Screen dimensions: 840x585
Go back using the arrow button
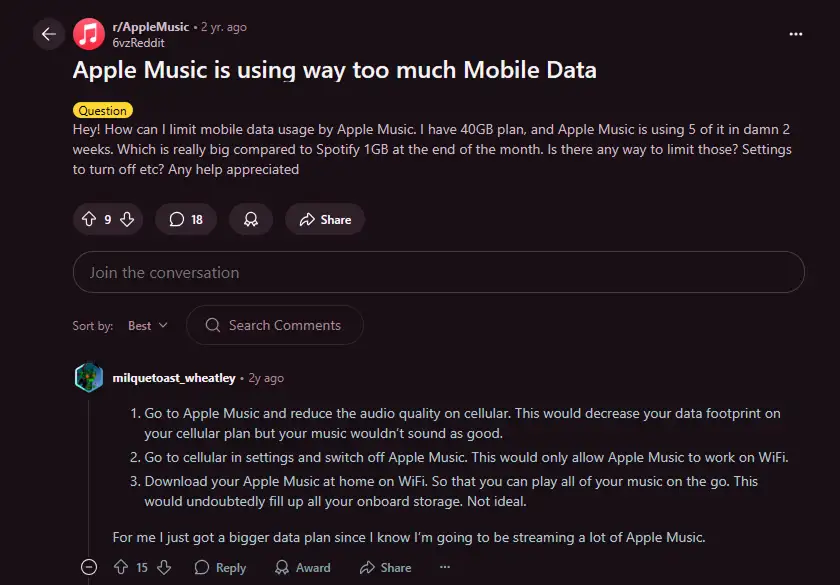[48, 34]
